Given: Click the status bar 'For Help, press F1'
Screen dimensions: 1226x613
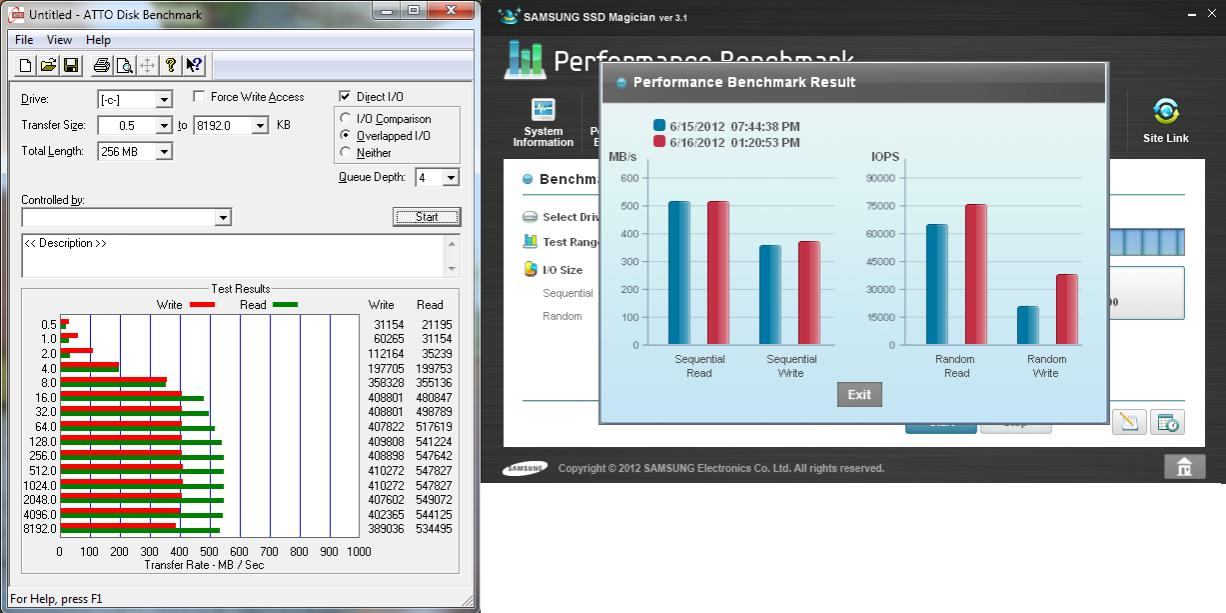Looking at the screenshot, I should coord(56,599).
